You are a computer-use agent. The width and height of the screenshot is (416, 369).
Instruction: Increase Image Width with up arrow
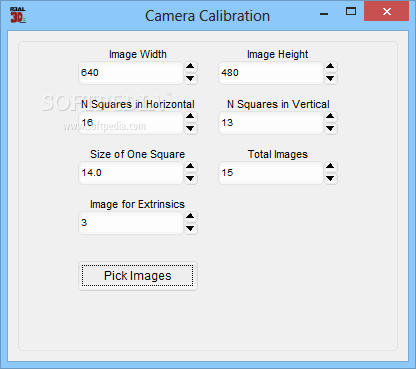[x=190, y=67]
